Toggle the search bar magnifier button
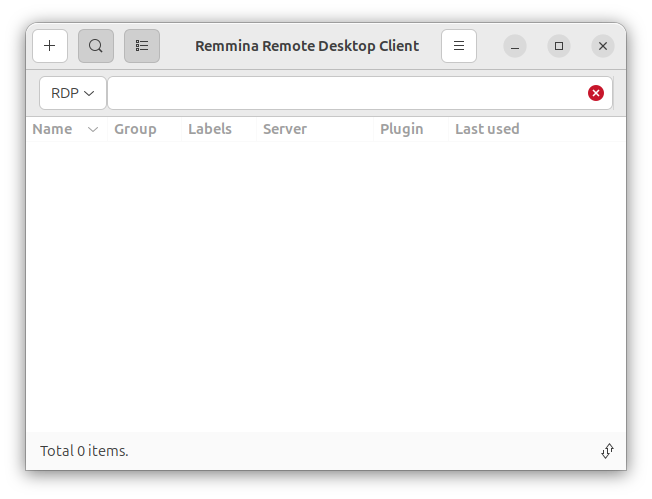The width and height of the screenshot is (652, 499). click(x=96, y=46)
